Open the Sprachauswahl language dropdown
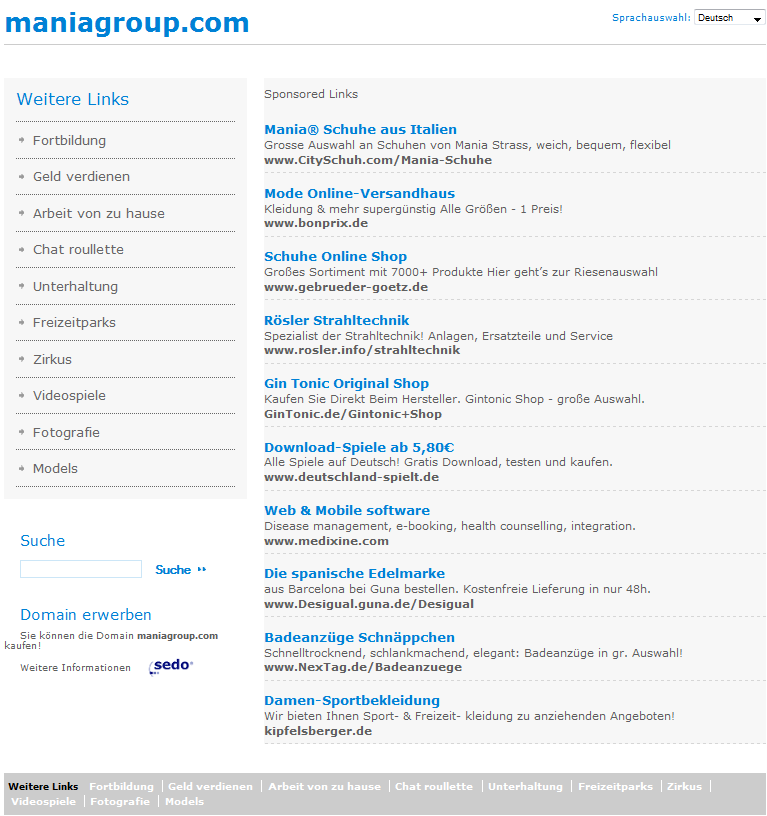The image size is (767, 816). (x=729, y=18)
